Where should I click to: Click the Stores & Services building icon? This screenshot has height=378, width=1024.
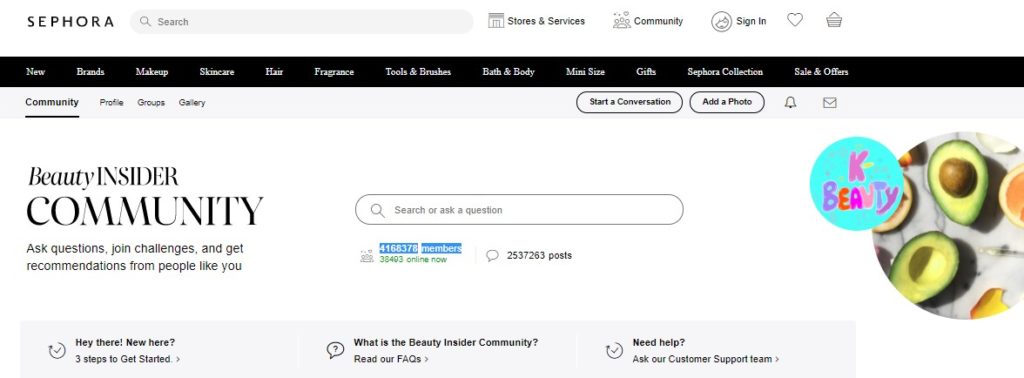[x=496, y=21]
